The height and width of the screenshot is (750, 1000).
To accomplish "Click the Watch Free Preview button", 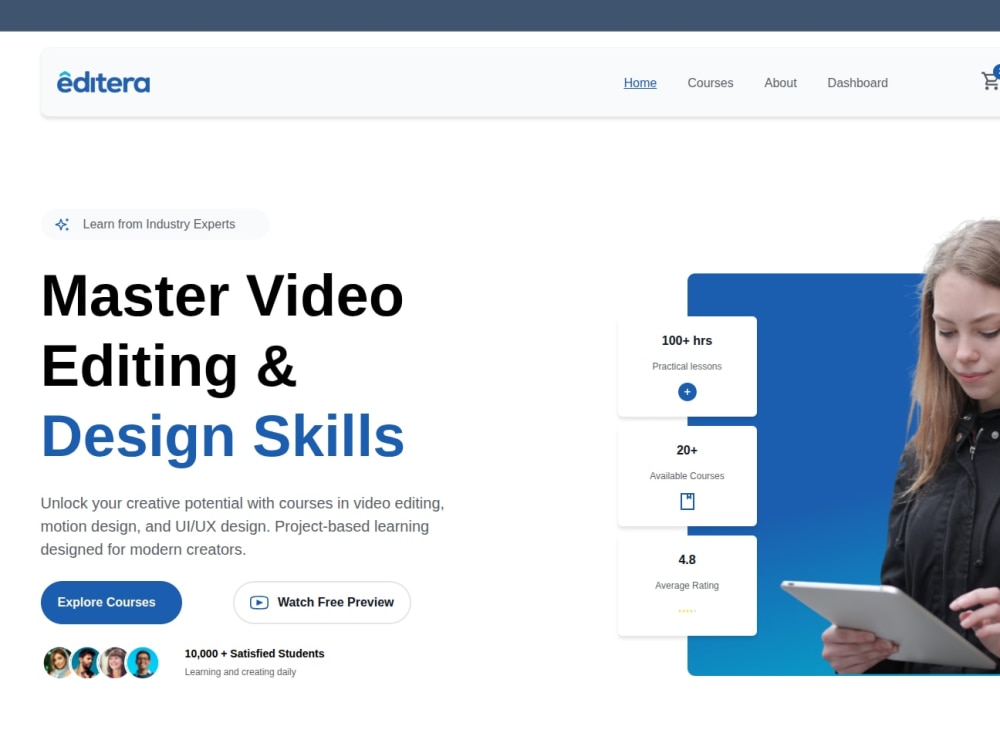I will (322, 603).
